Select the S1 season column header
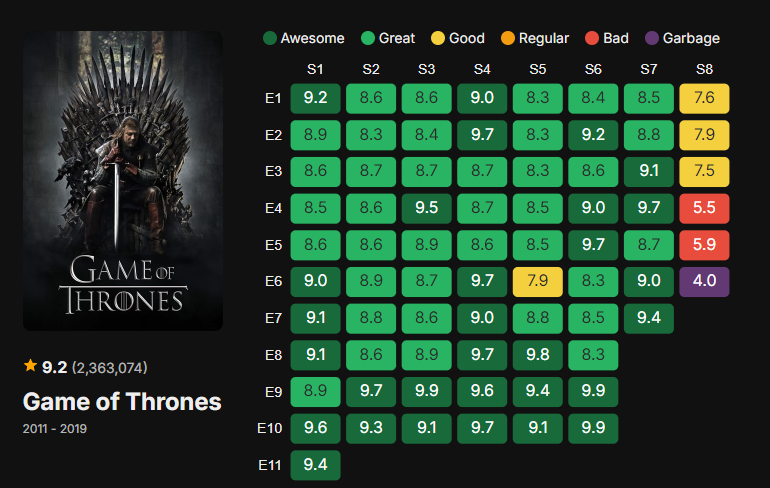 tap(315, 69)
